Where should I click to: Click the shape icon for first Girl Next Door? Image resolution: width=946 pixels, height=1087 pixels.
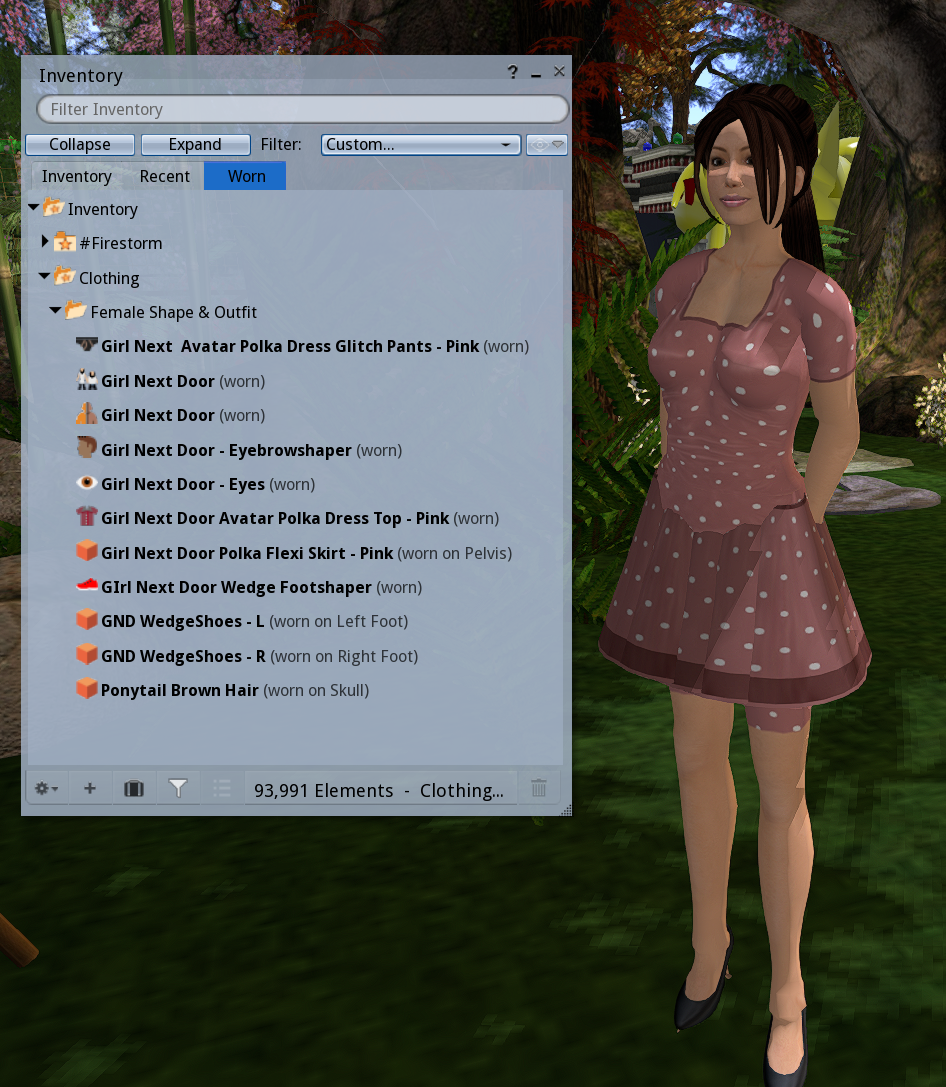[87, 379]
